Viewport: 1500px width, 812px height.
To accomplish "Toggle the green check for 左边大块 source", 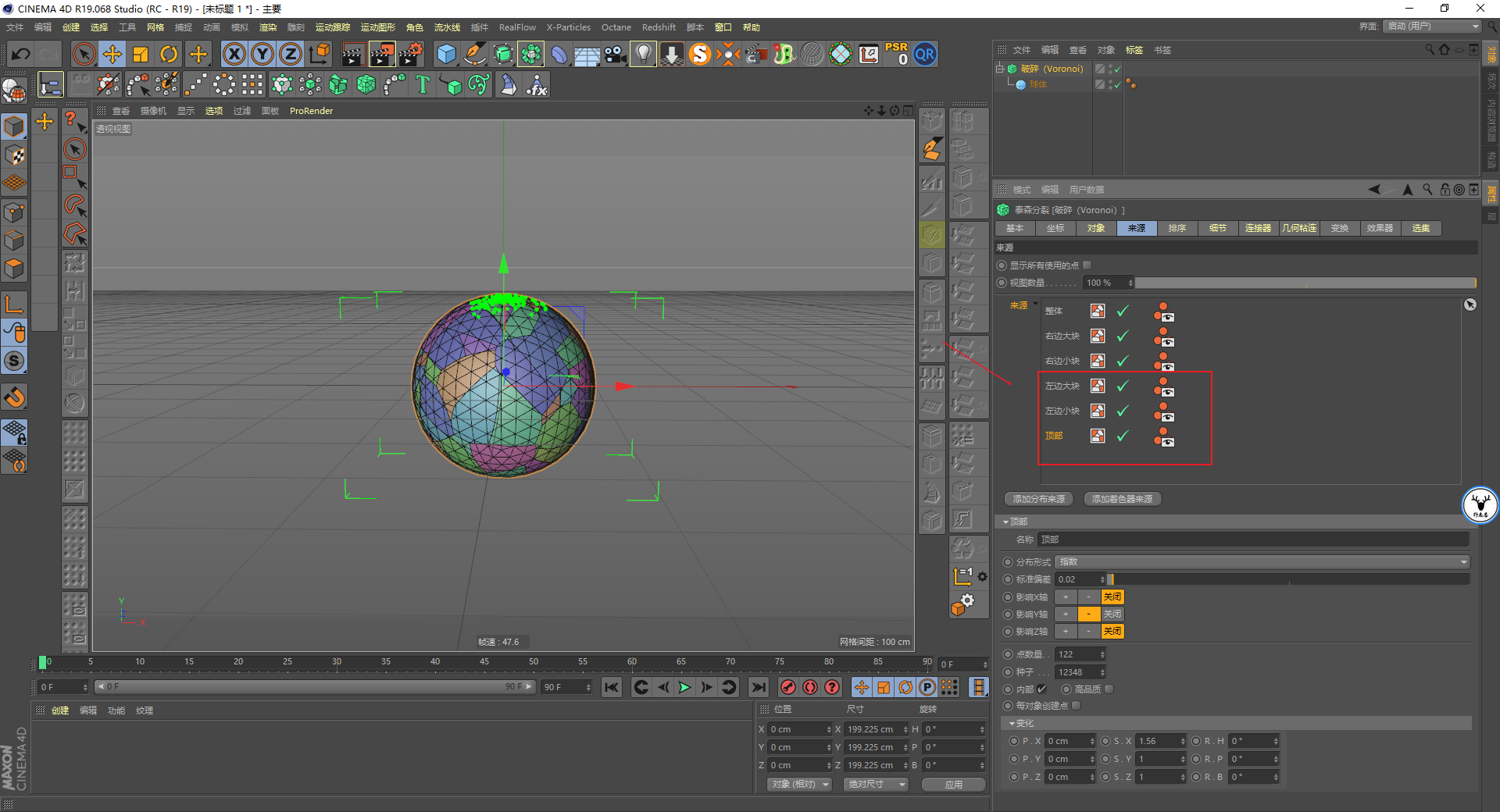I will (x=1123, y=386).
